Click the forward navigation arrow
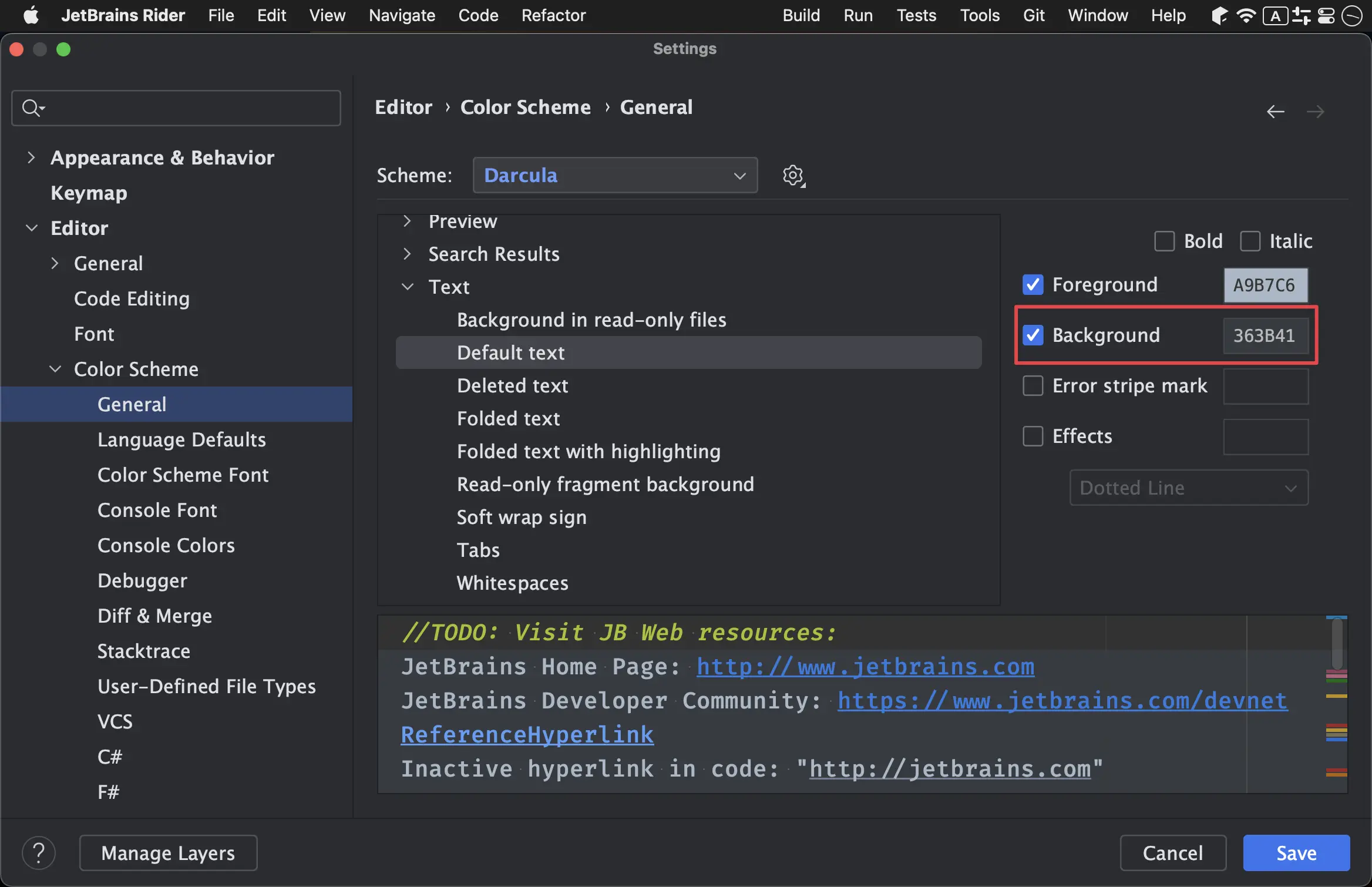The width and height of the screenshot is (1372, 887). click(x=1316, y=112)
